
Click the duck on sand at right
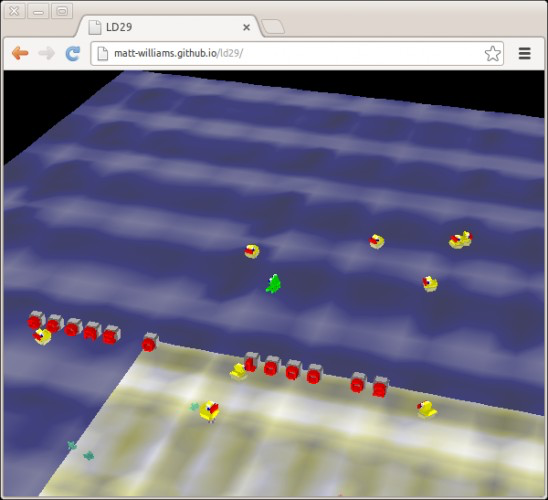427,410
